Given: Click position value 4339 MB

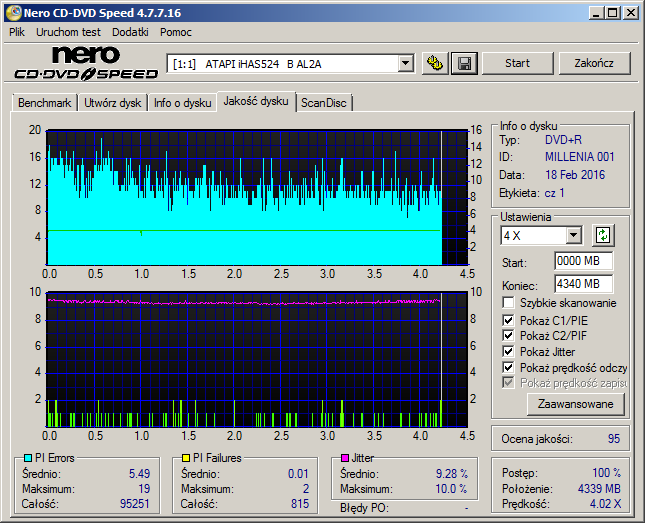Looking at the screenshot, I should (599, 488).
